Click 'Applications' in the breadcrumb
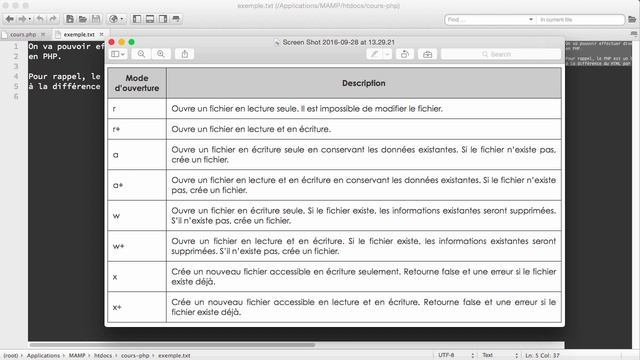The width and height of the screenshot is (640, 360). 43,356
